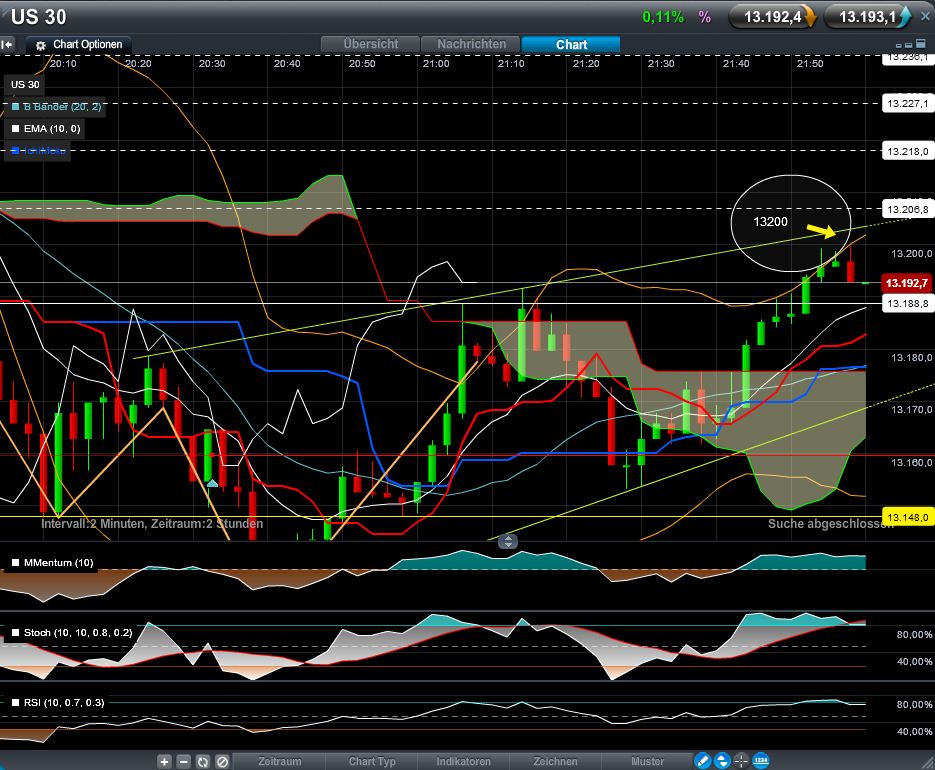Click the 21:50 time axis label
This screenshot has height=770, width=935.
tap(810, 63)
